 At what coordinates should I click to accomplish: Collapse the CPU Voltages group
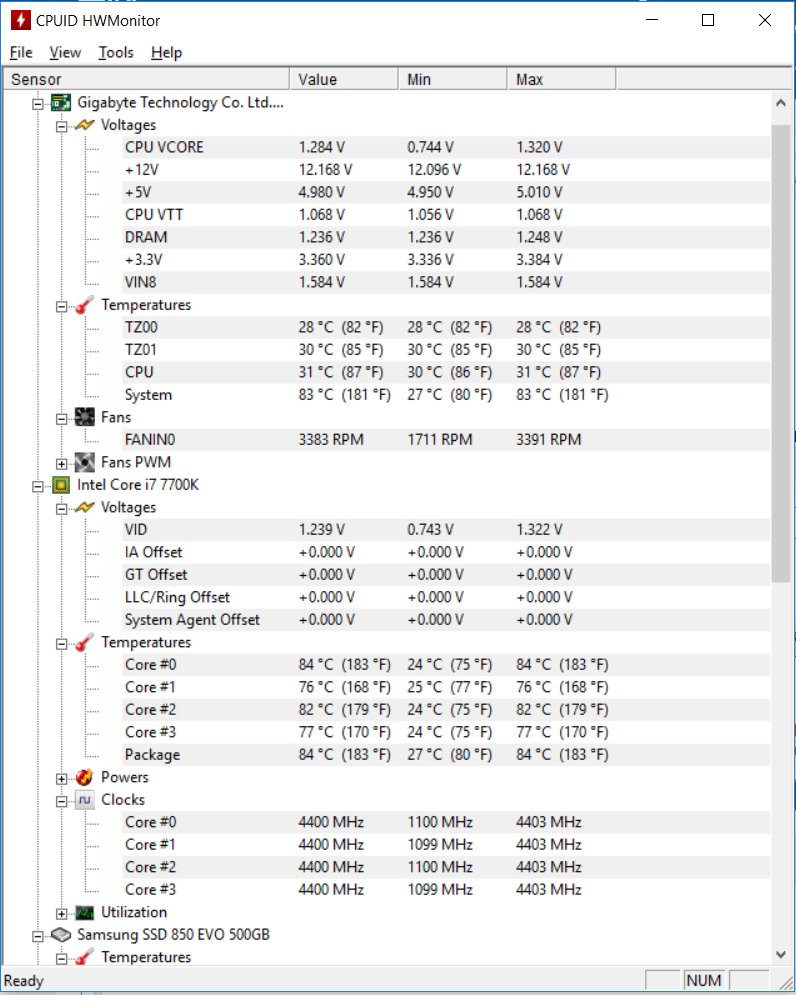62,509
